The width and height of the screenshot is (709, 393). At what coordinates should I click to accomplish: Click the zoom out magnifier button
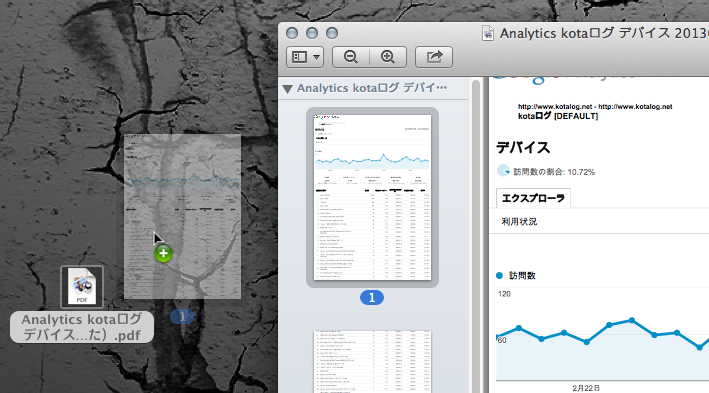351,57
